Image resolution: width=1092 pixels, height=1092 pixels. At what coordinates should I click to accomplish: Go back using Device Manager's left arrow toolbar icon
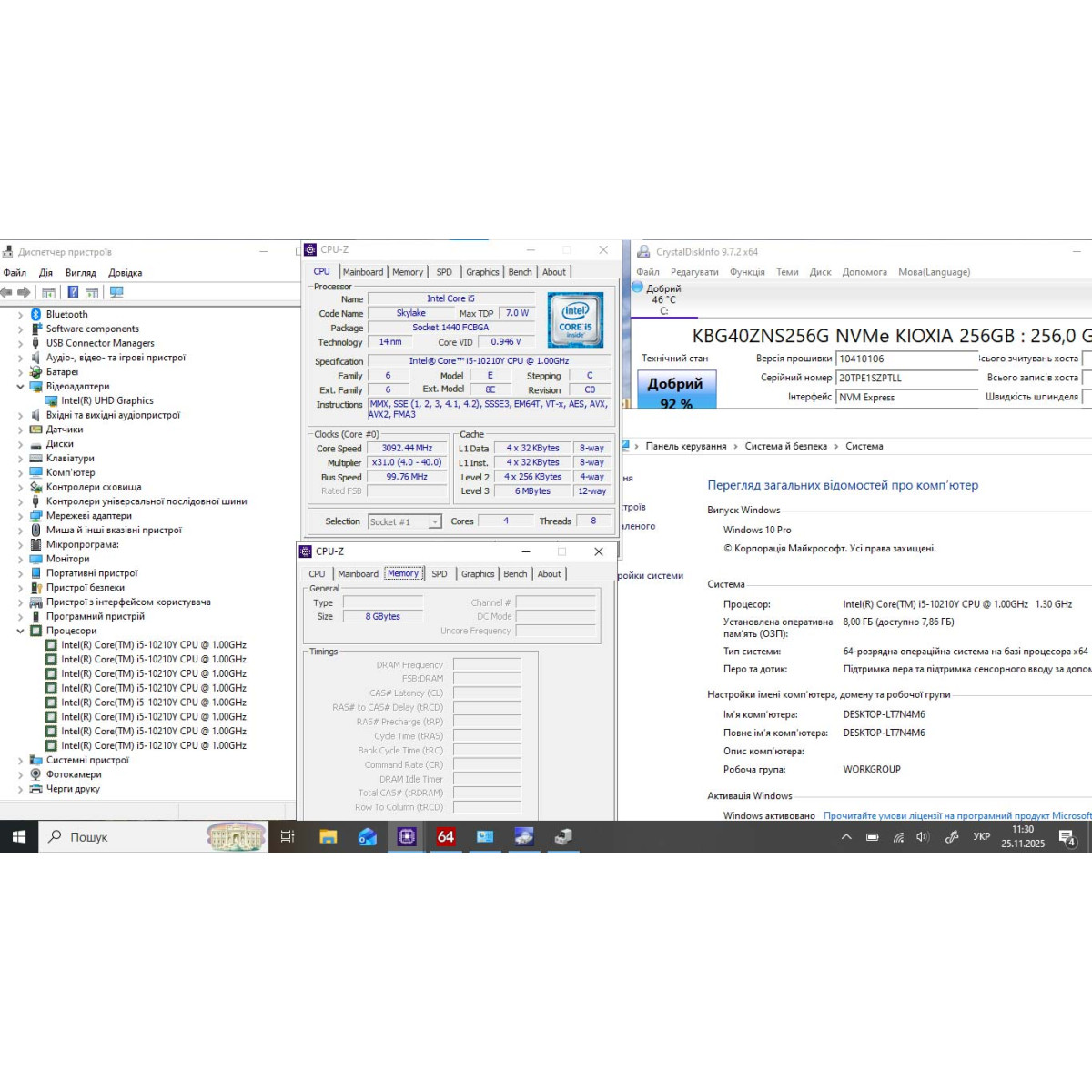point(6,292)
